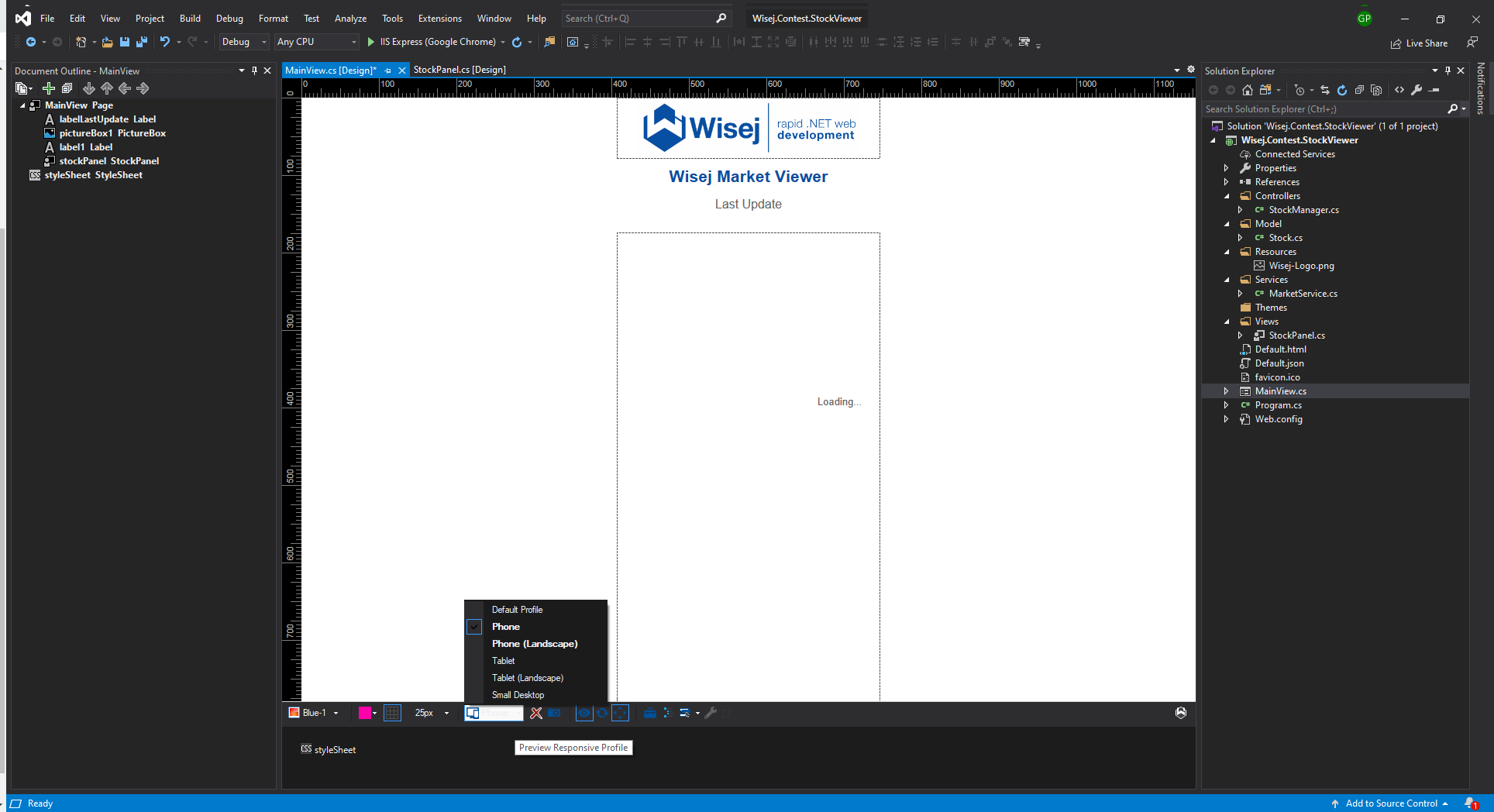Open the Any CPU platform dropdown

pyautogui.click(x=316, y=42)
